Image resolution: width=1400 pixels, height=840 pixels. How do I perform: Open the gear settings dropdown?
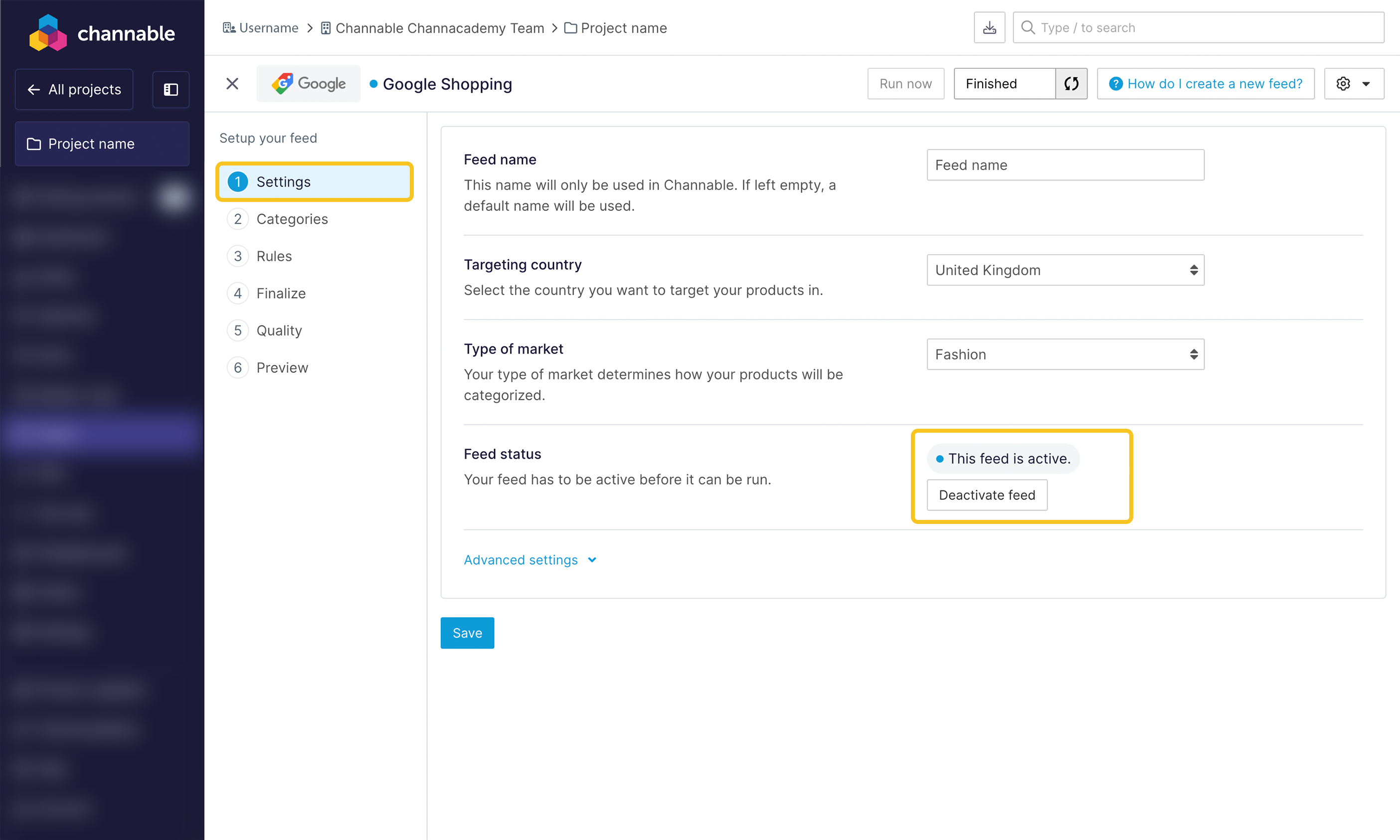pos(1354,84)
